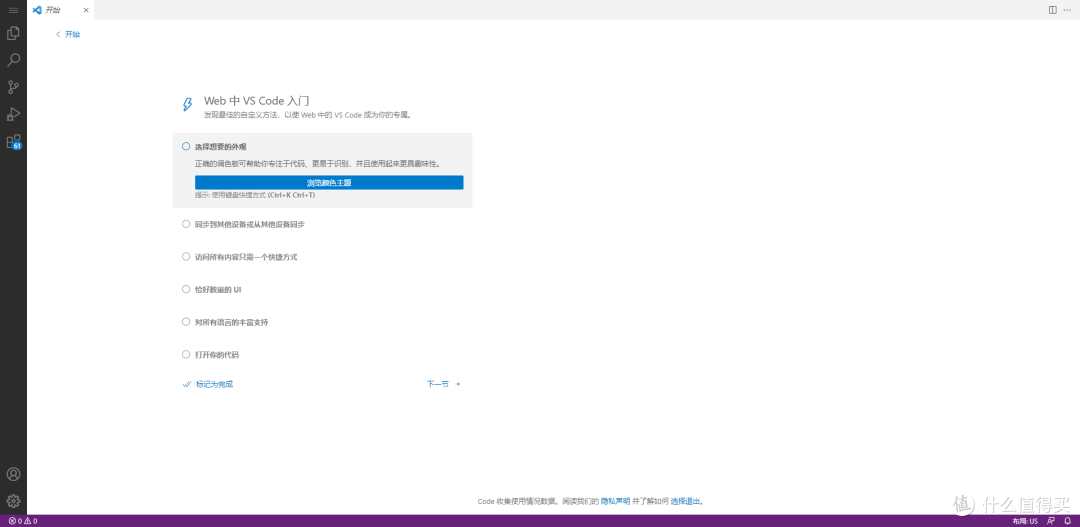
Task: Open the hamburger application menu
Action: click(13, 10)
